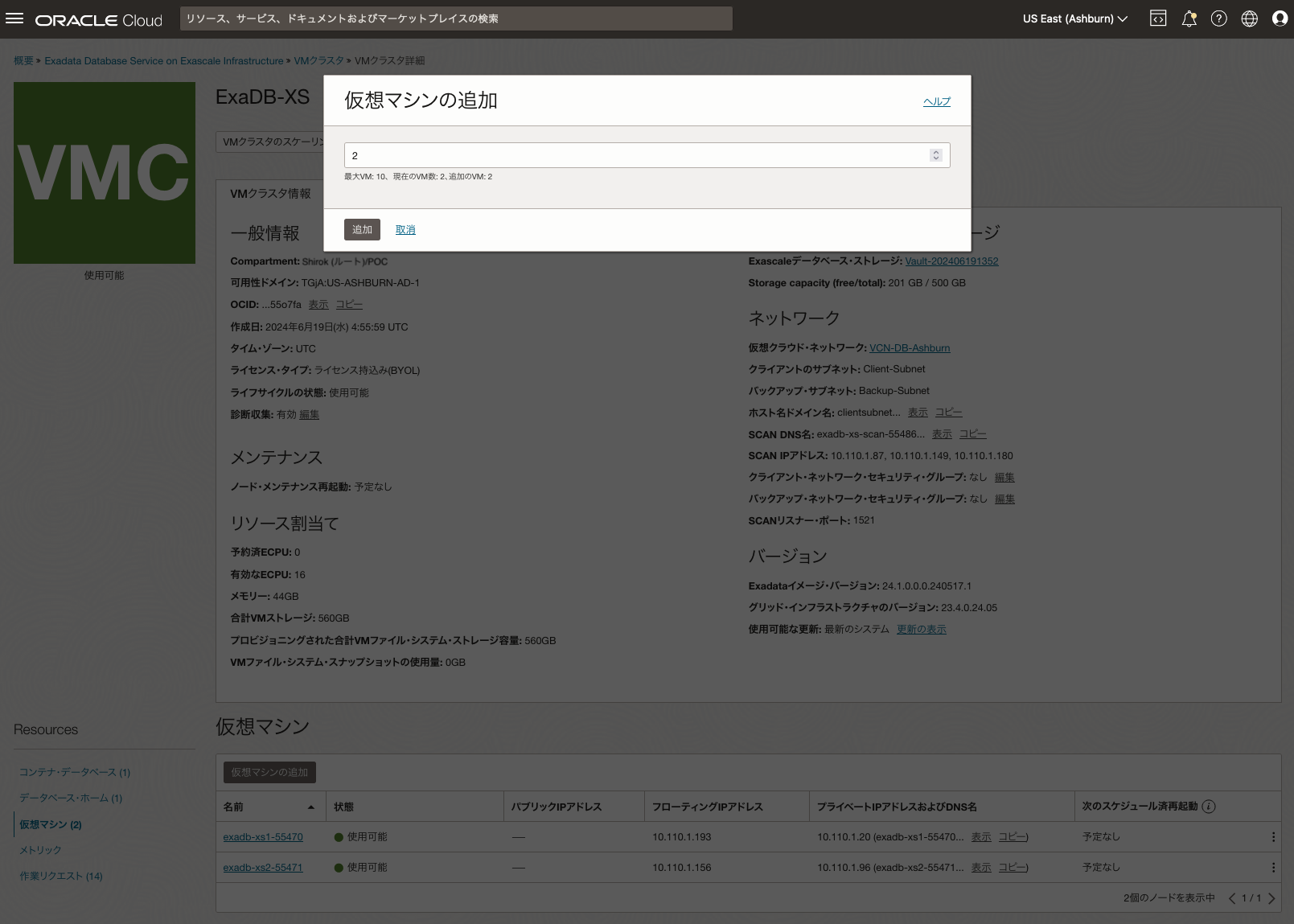Open the VCN-DB-Ashburn network link
This screenshot has width=1294, height=924.
click(910, 348)
